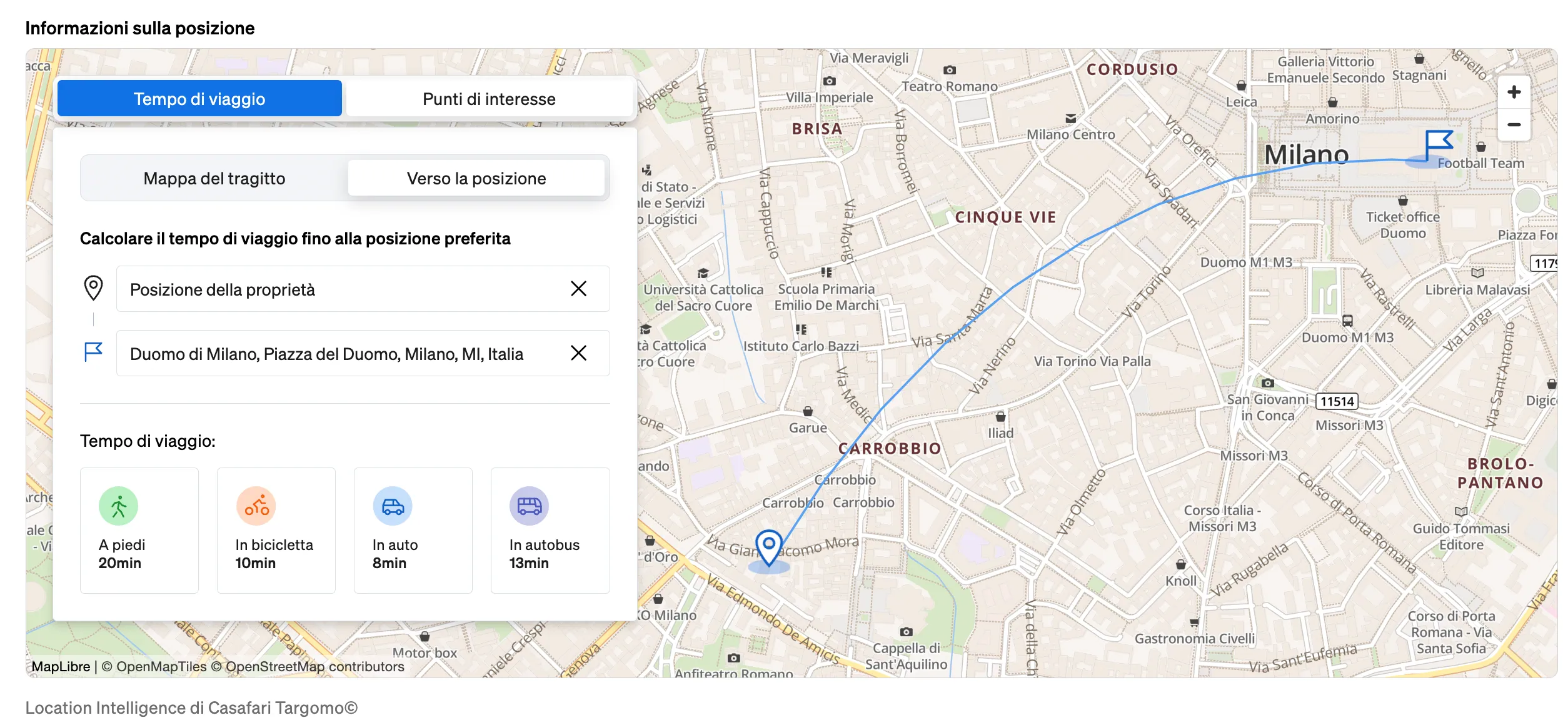Select the bicycle travel mode icon

tap(256, 506)
